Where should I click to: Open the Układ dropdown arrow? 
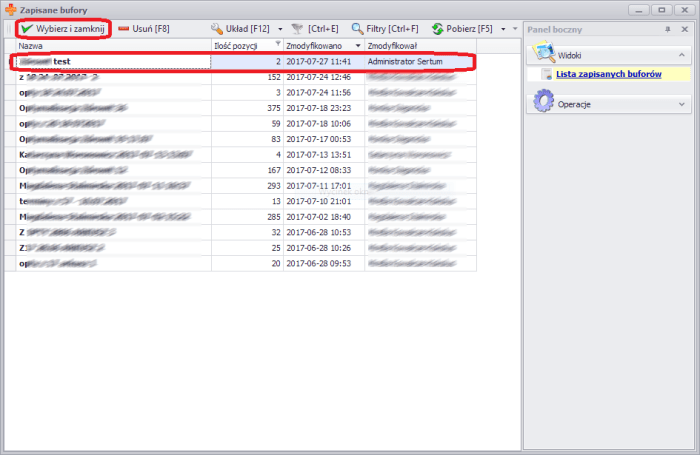276,30
